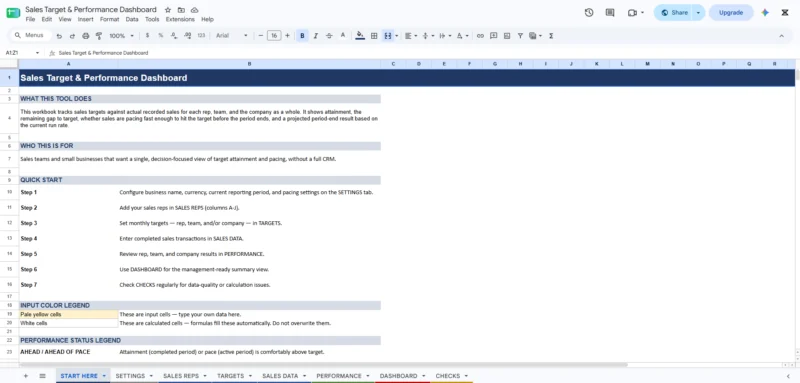Image resolution: width=800 pixels, height=383 pixels.
Task: Open the fill color picker
Action: 360,36
